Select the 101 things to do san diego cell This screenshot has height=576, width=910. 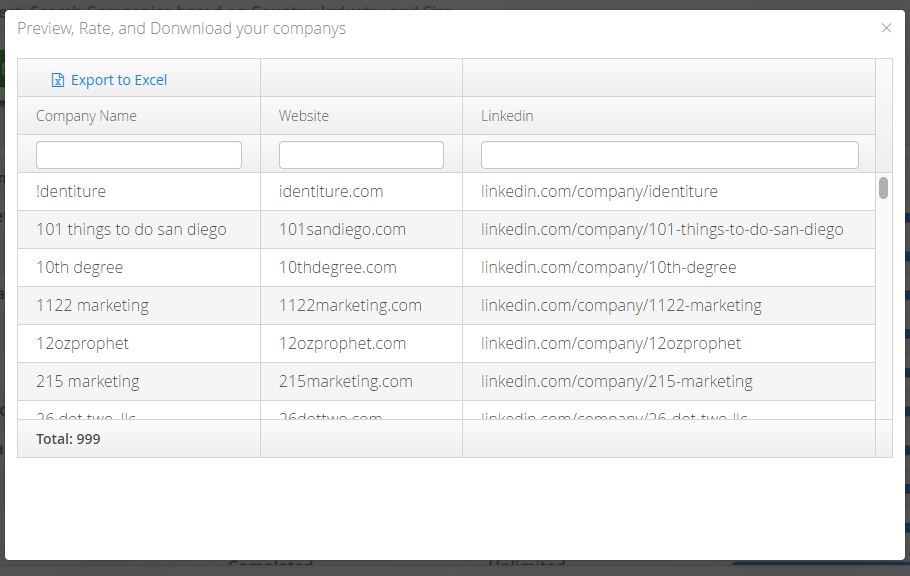(x=139, y=229)
